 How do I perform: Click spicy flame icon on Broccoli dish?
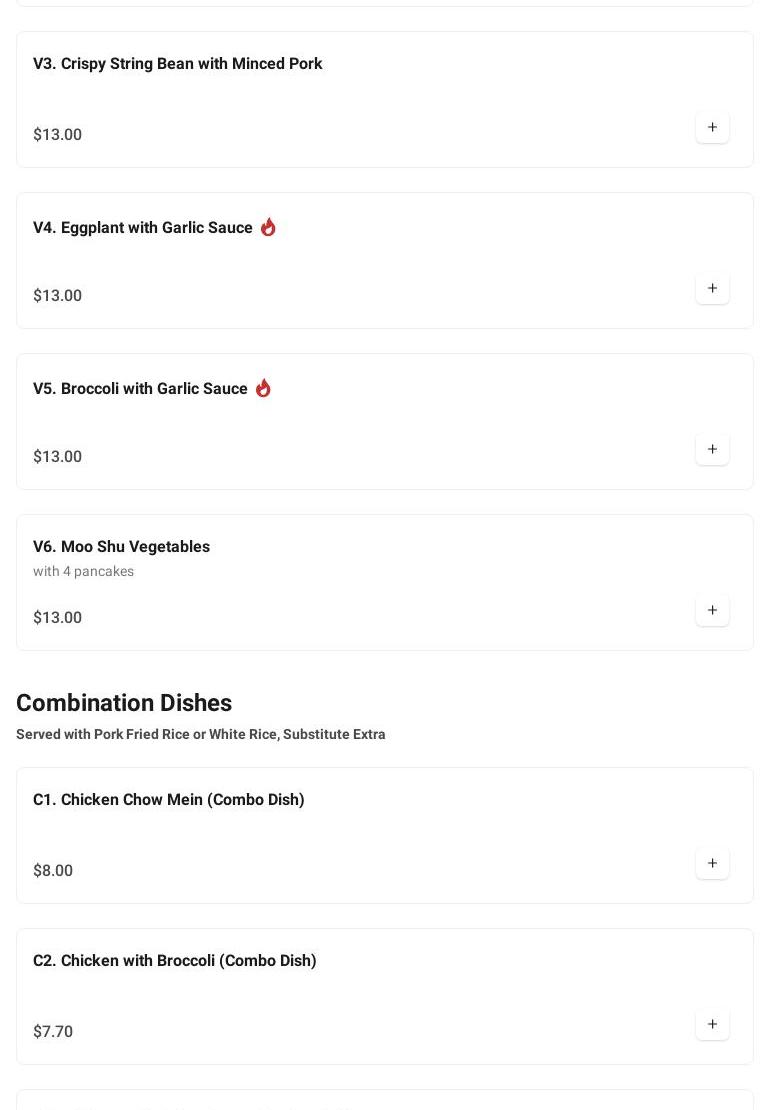(263, 388)
